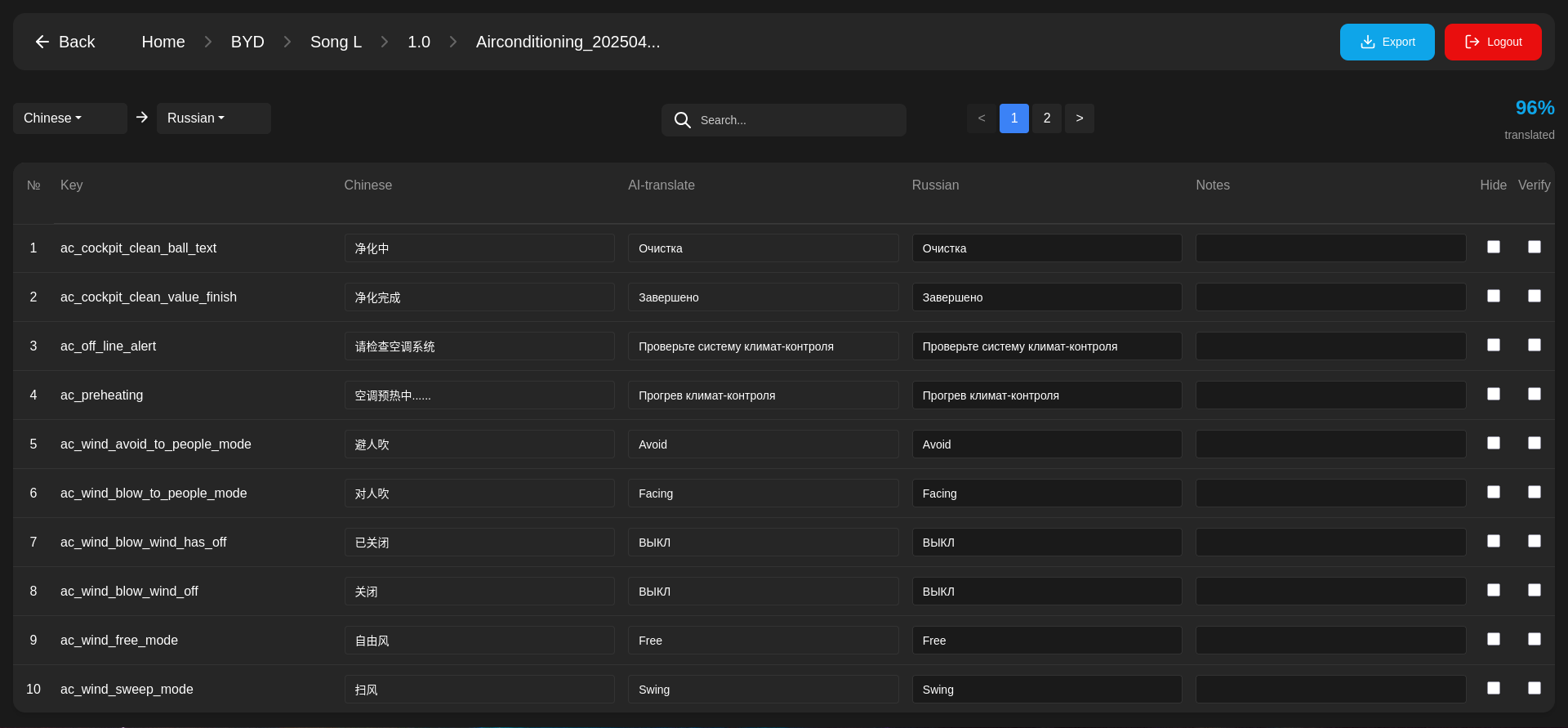
Task: Click Notes field for ac_off_line_alert
Action: coord(1331,346)
